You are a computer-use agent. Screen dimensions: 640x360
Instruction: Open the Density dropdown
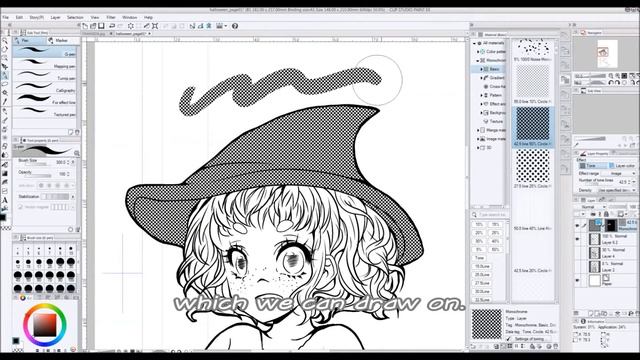pyautogui.click(x=616, y=190)
